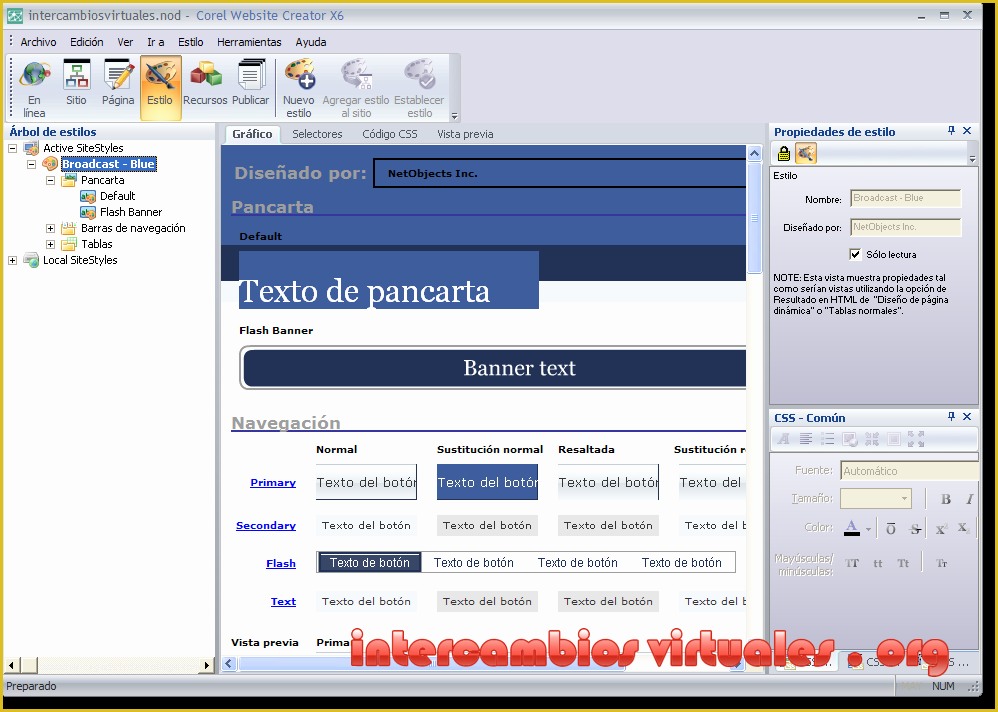Screen dimensions: 998x712
Task: Toggle Bold in CSS panel
Action: [x=946, y=499]
